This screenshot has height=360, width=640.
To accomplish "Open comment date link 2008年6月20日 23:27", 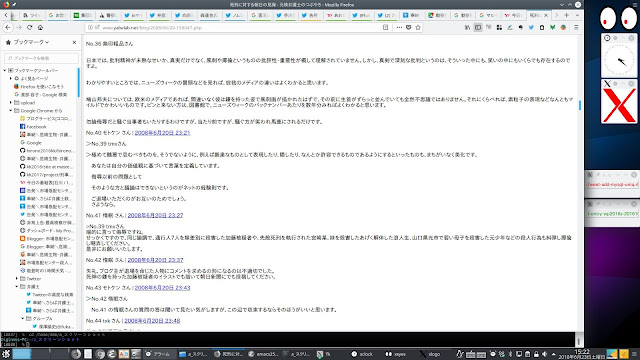I will click(156, 215).
